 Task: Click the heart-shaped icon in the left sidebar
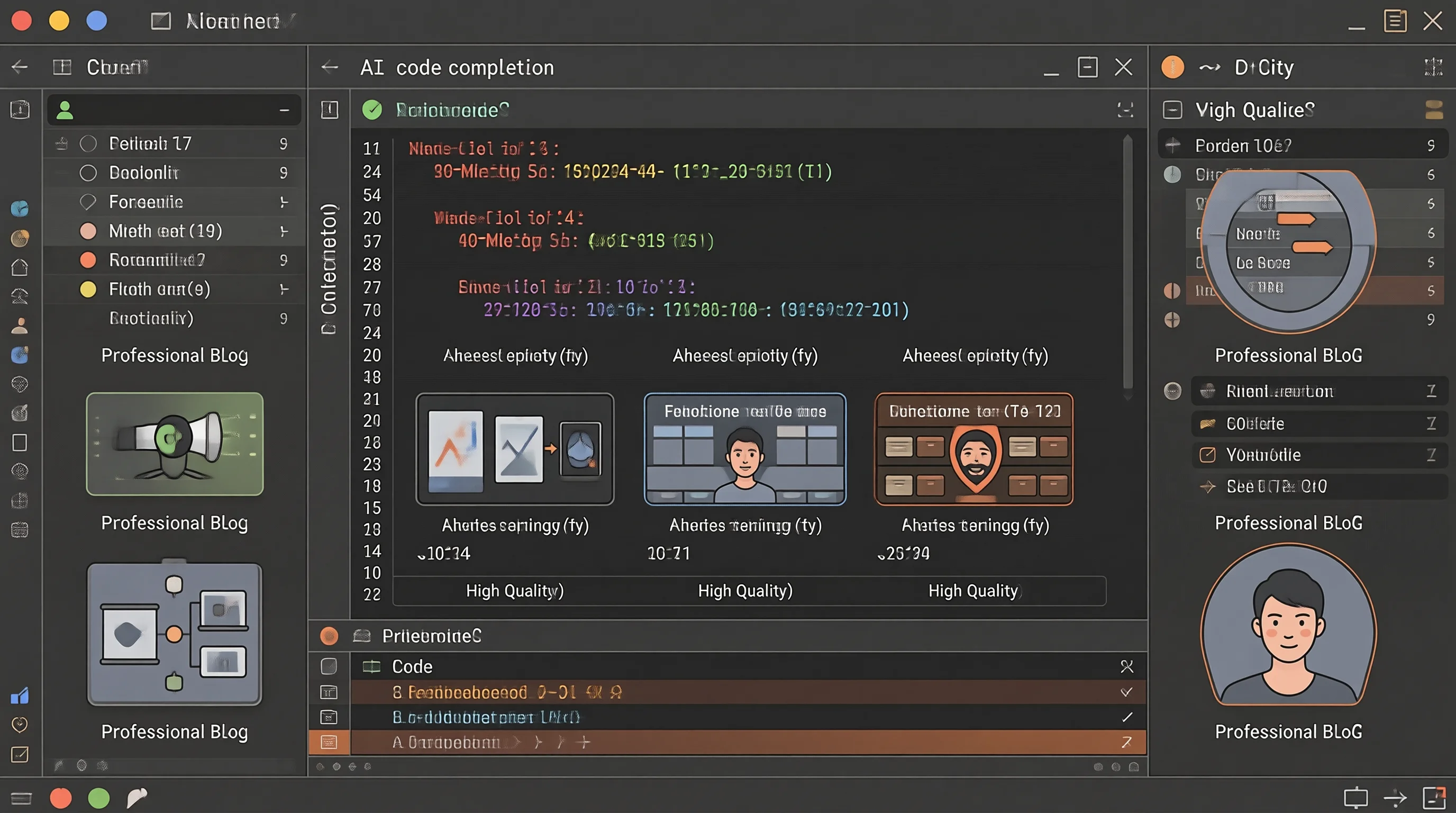click(x=20, y=724)
